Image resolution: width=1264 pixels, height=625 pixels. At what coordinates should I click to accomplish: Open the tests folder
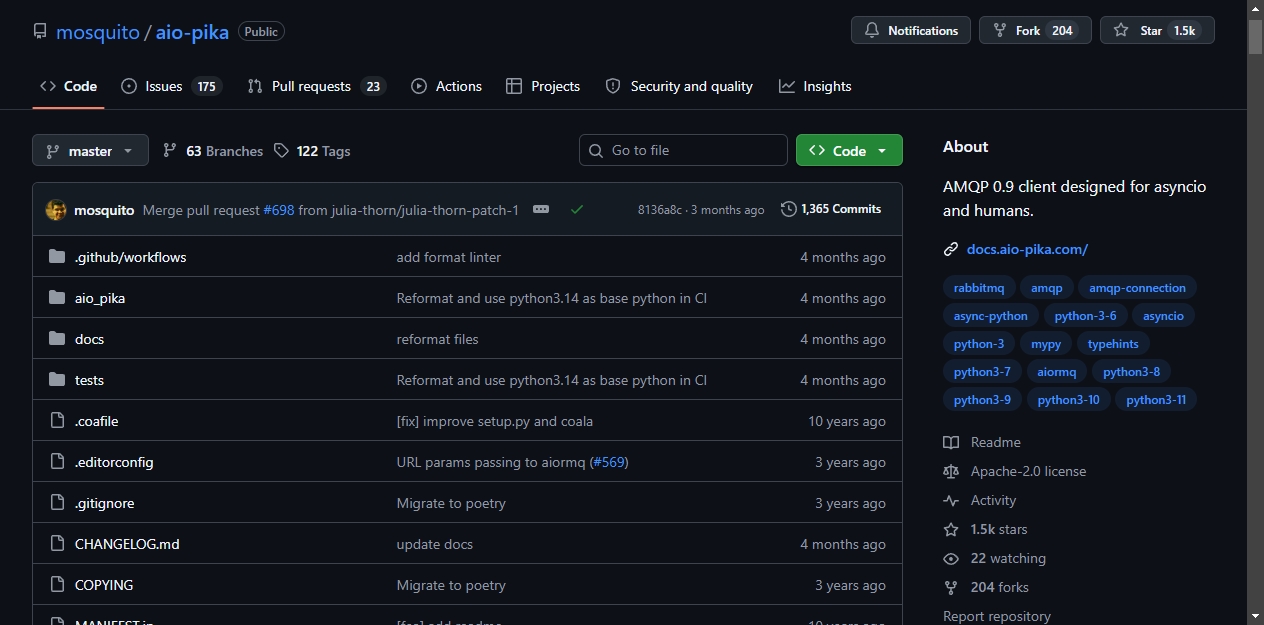point(90,380)
